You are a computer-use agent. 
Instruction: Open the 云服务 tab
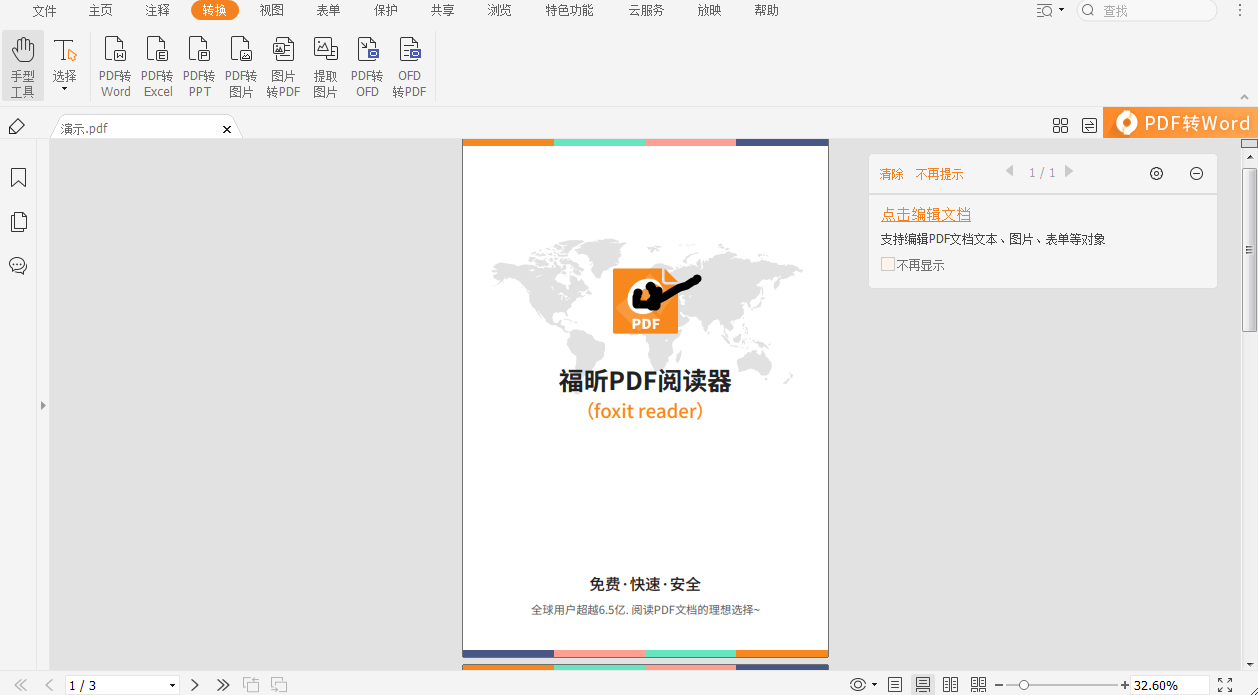[646, 11]
